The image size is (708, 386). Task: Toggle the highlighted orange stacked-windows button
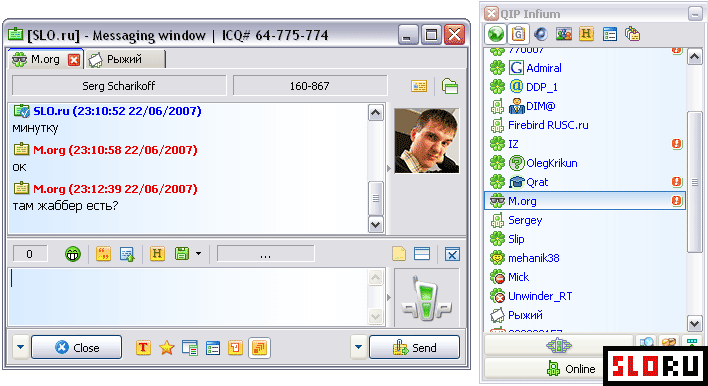[259, 348]
